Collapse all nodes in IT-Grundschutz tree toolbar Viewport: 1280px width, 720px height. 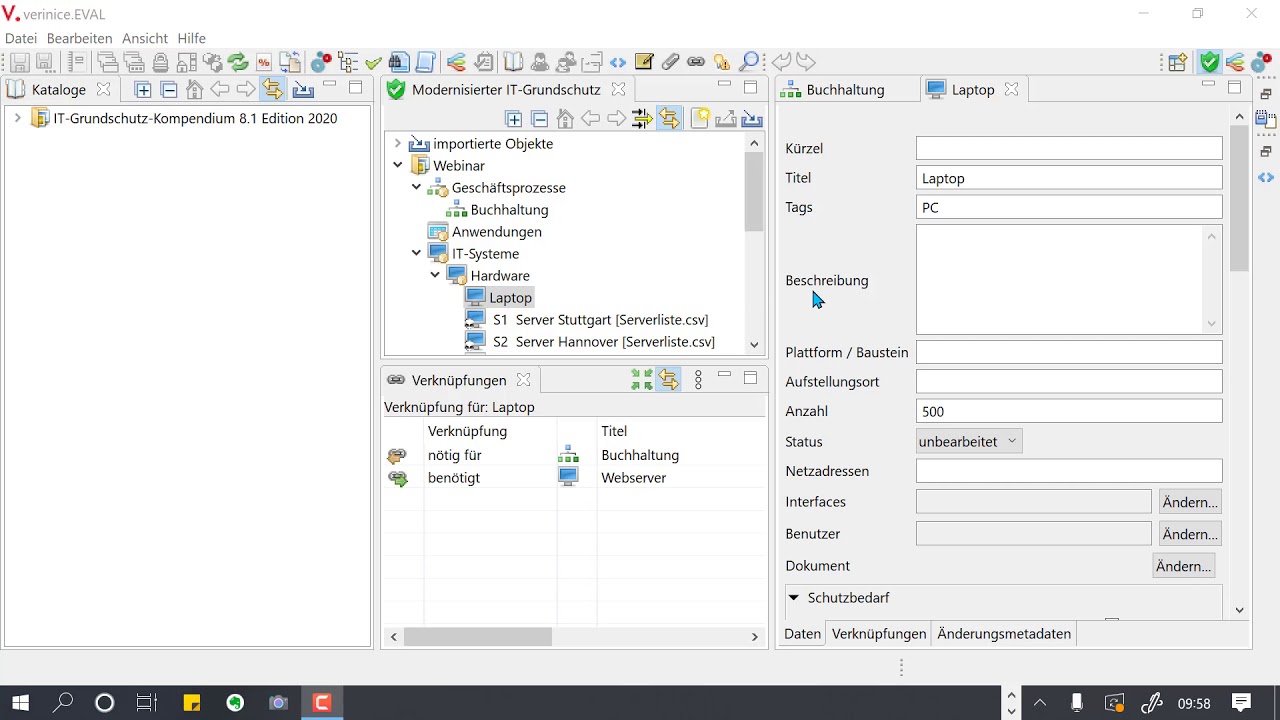(540, 119)
